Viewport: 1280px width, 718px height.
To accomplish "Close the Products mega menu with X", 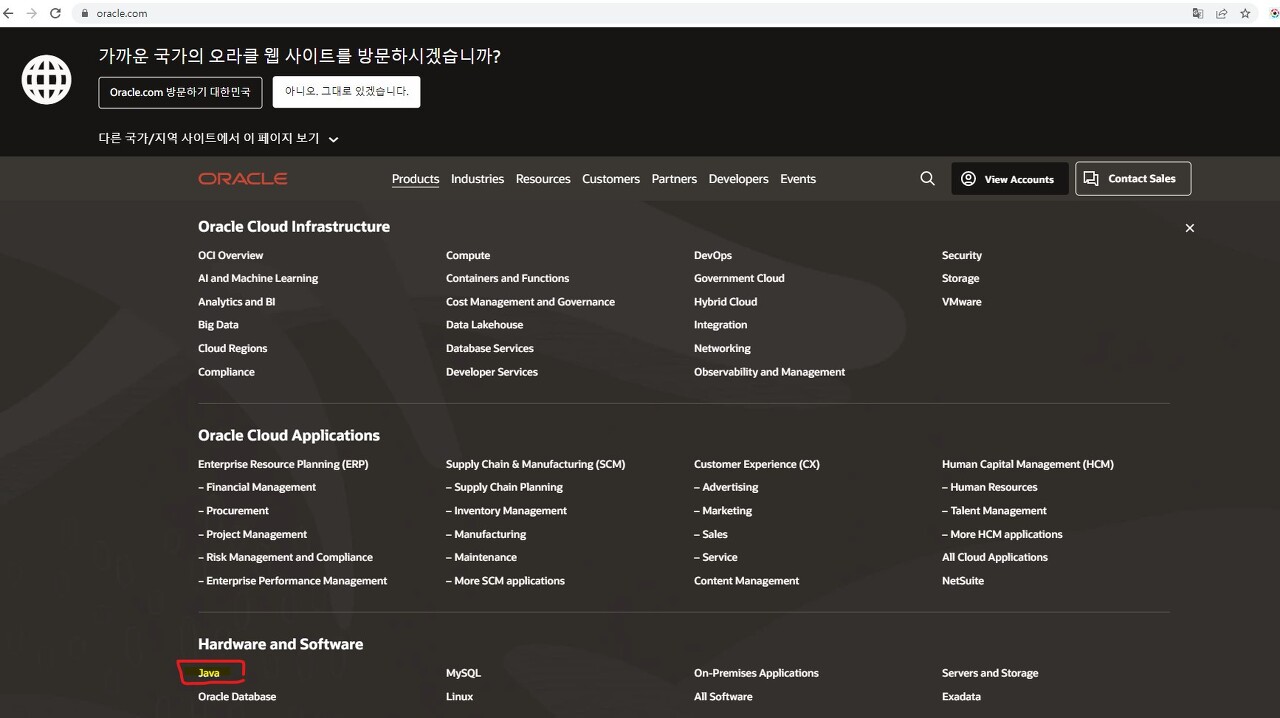I will coord(1190,228).
